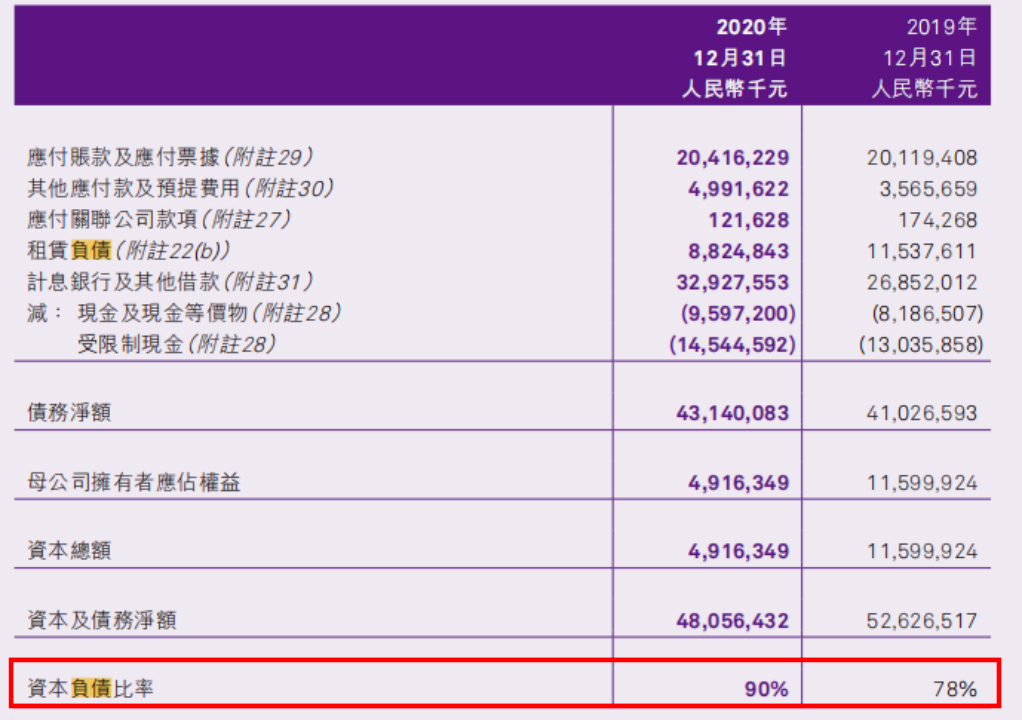Click the value 20,416,229
This screenshot has height=720, width=1022.
(733, 158)
